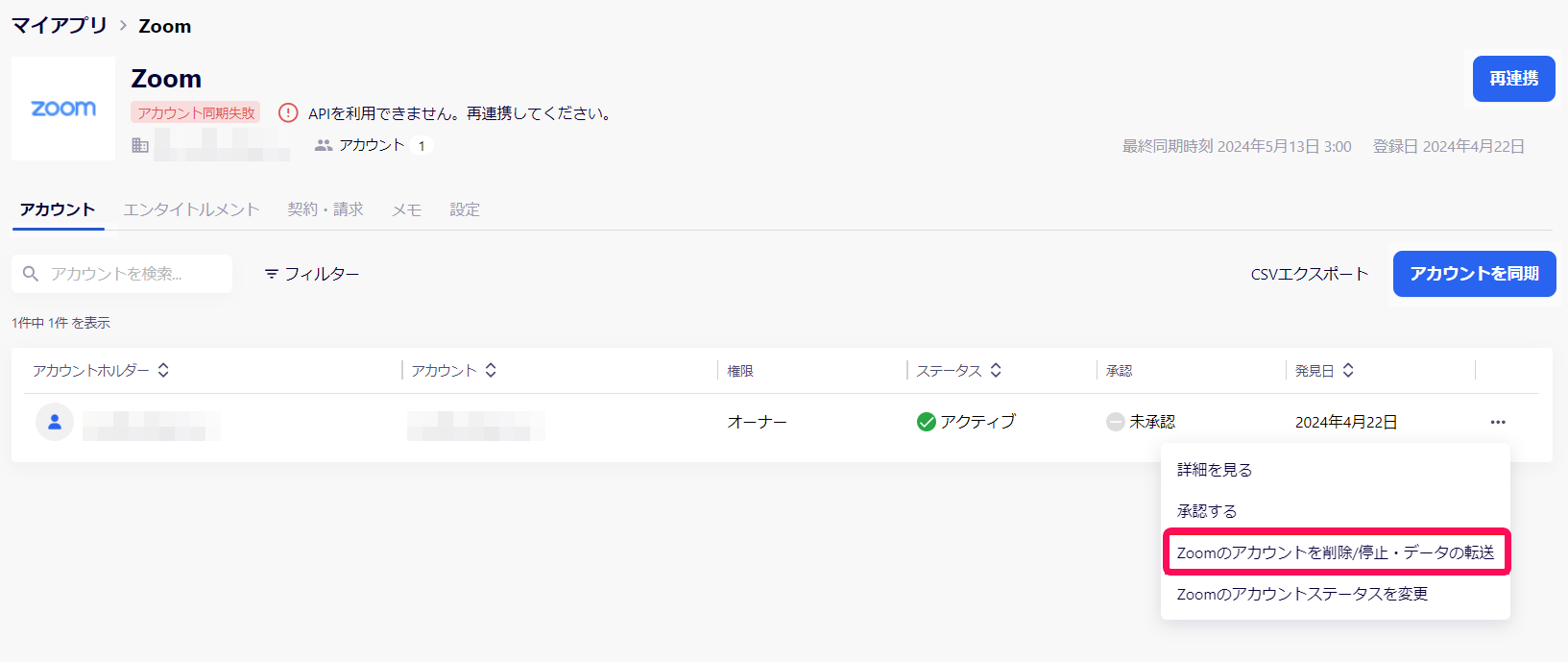The height and width of the screenshot is (662, 1568).
Task: Open the メモ tab
Action: (x=406, y=209)
